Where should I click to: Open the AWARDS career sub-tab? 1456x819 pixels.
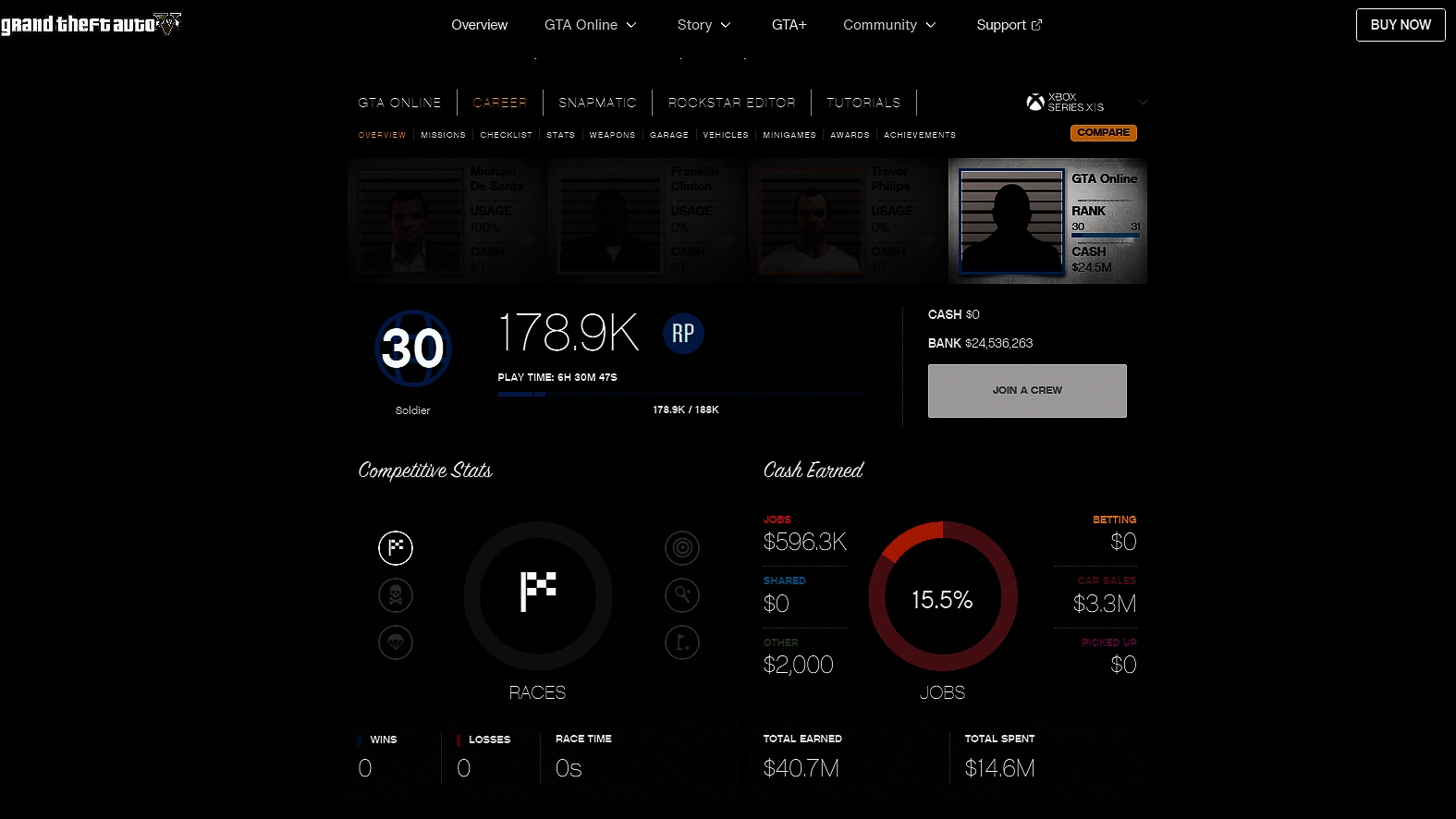coord(850,135)
